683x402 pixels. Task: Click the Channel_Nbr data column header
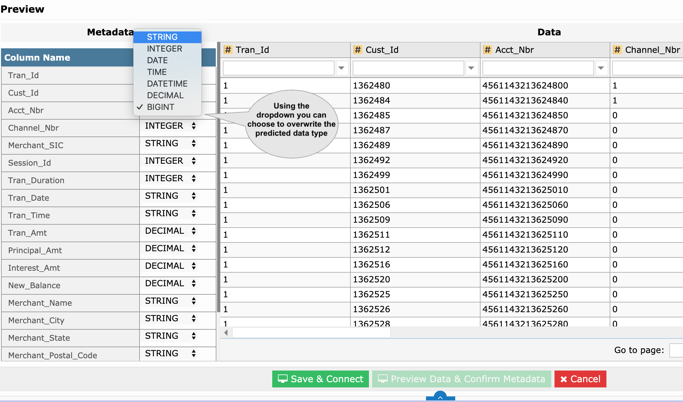[647, 50]
